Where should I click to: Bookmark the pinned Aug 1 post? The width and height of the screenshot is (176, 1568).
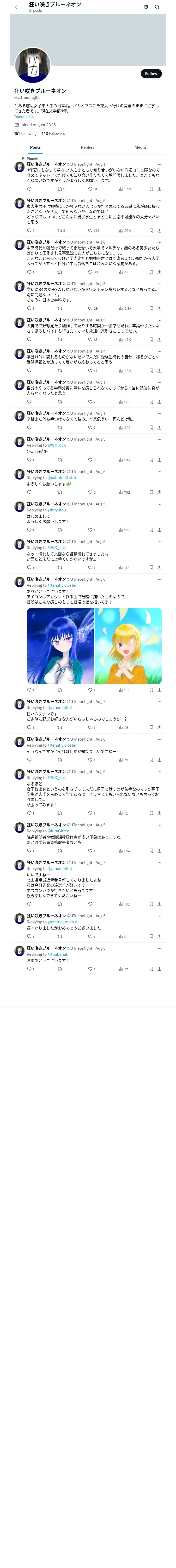pyautogui.click(x=151, y=189)
